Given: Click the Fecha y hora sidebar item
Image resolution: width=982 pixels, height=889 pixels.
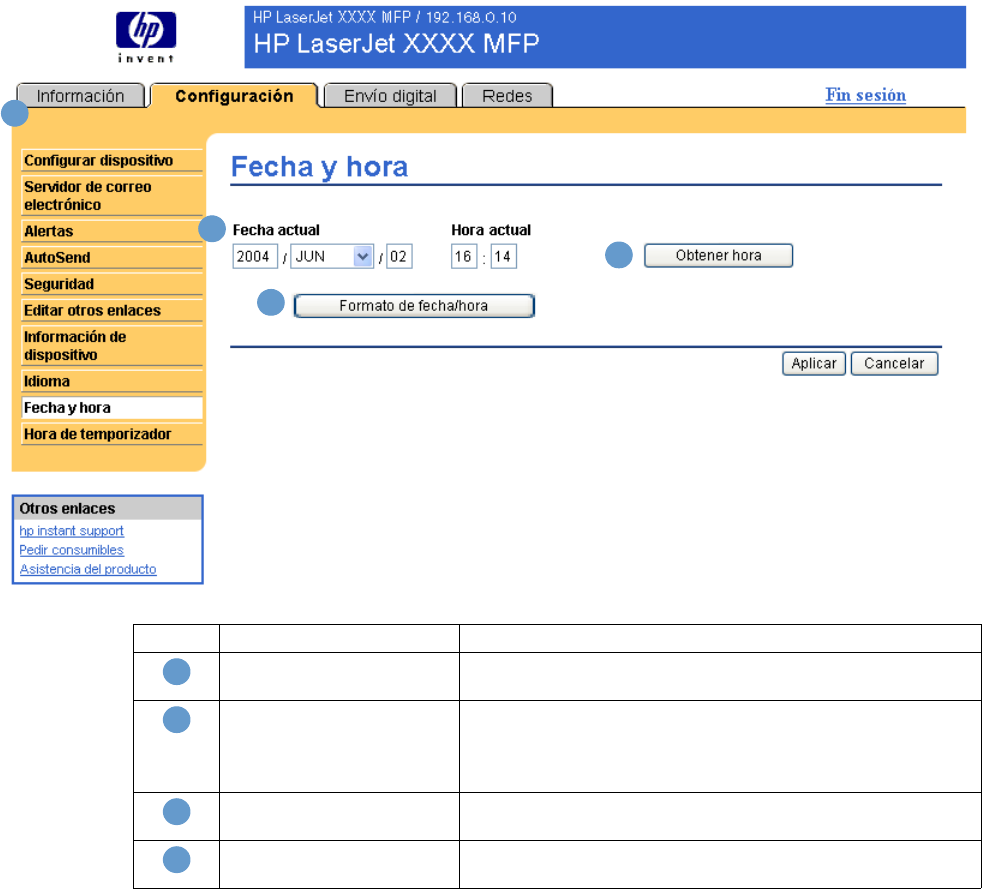Looking at the screenshot, I should 112,408.
